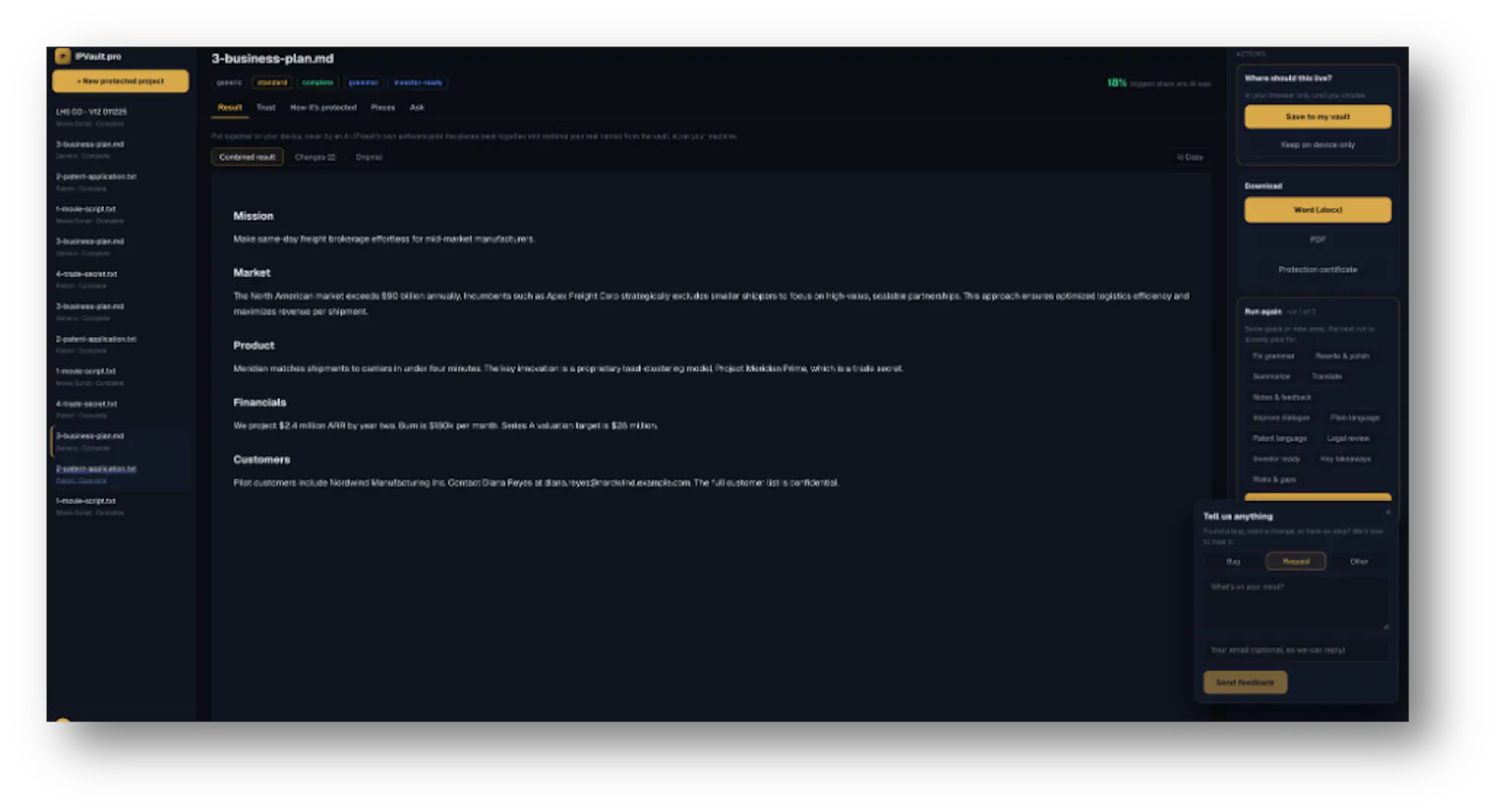Click the Customers heading
Viewport: 1499px width, 812px height.
point(261,460)
